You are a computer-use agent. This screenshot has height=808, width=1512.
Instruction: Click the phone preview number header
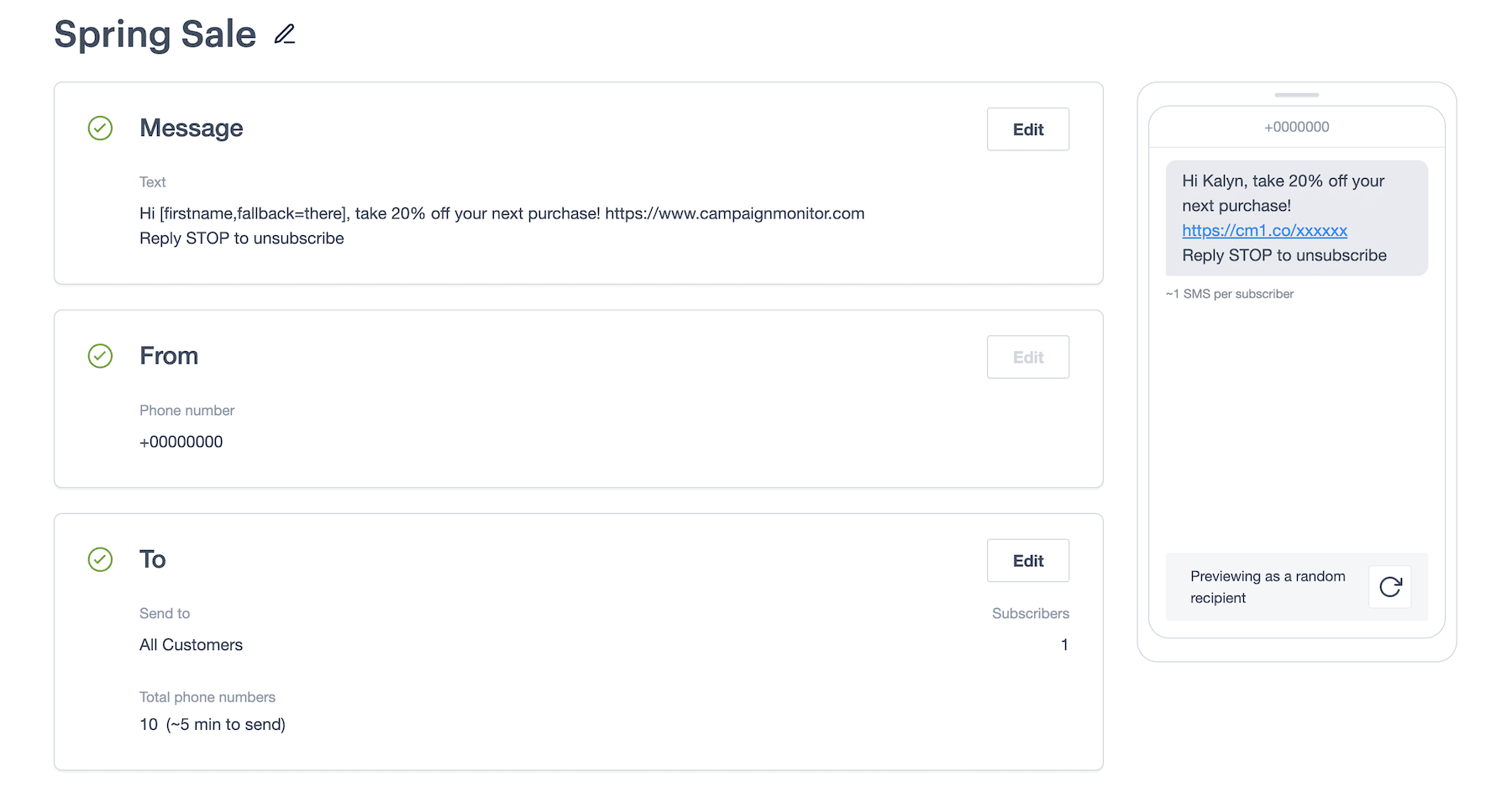[1296, 128]
